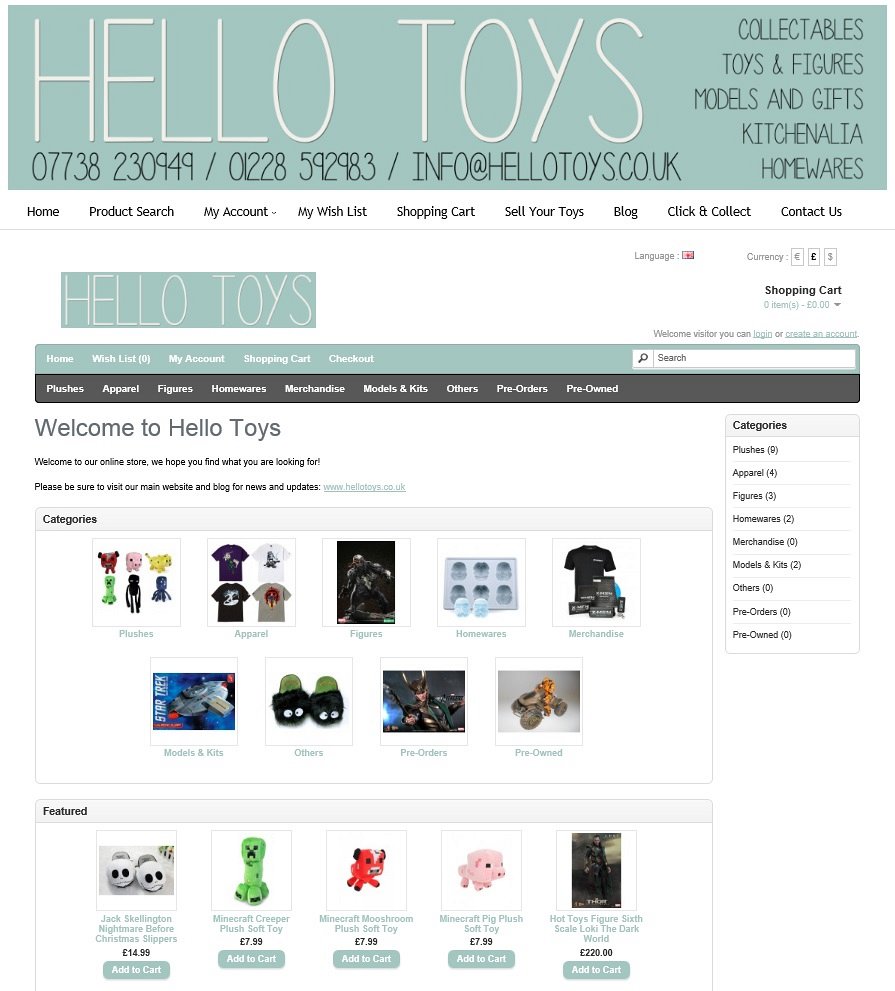Open www.hellotoys.co.uk link

point(365,487)
